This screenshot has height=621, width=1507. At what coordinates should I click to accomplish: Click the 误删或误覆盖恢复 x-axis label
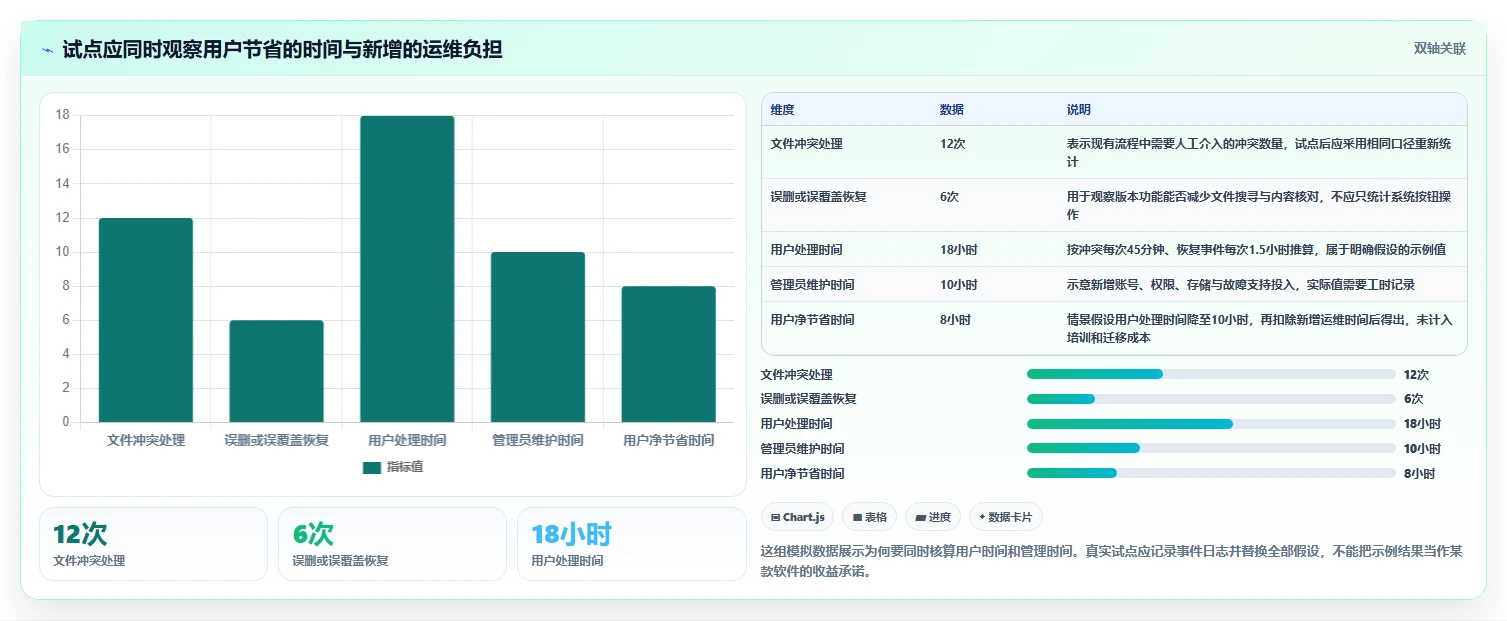click(x=276, y=440)
